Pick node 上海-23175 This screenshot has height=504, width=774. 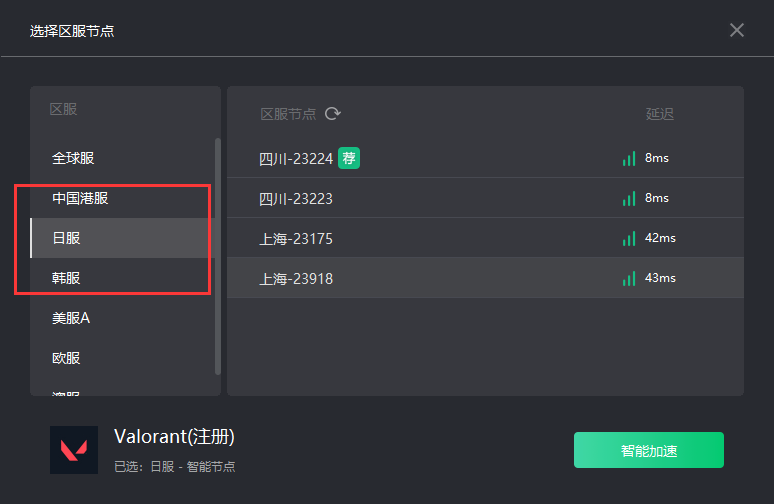295,238
